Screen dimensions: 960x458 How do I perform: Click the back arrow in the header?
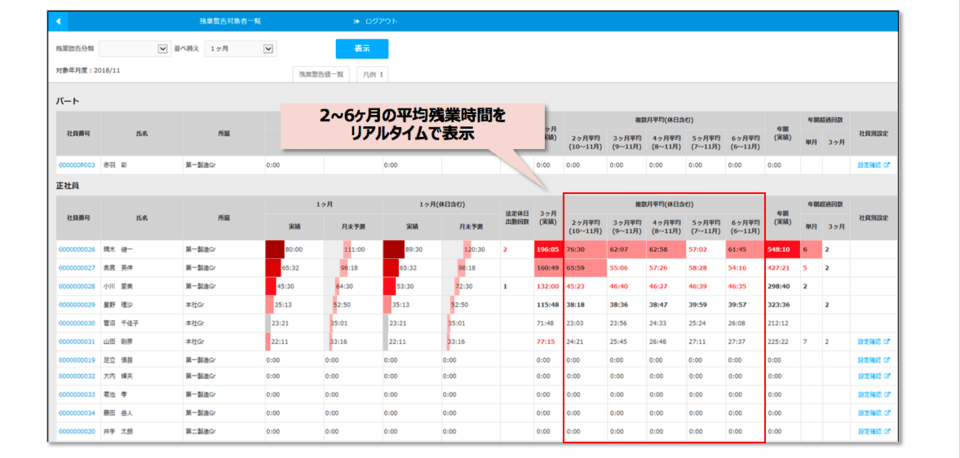pos(59,20)
